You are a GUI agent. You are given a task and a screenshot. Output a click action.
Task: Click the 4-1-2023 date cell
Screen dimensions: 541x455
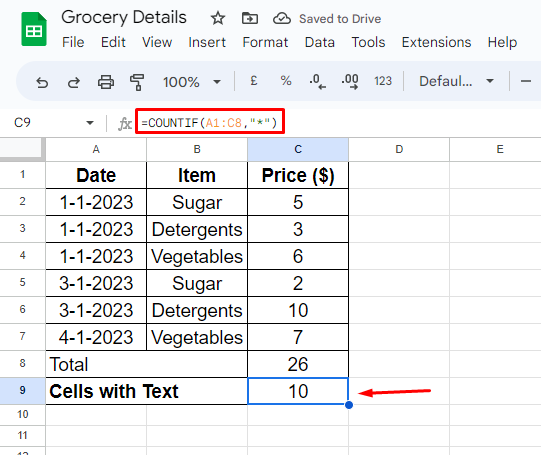click(x=96, y=337)
